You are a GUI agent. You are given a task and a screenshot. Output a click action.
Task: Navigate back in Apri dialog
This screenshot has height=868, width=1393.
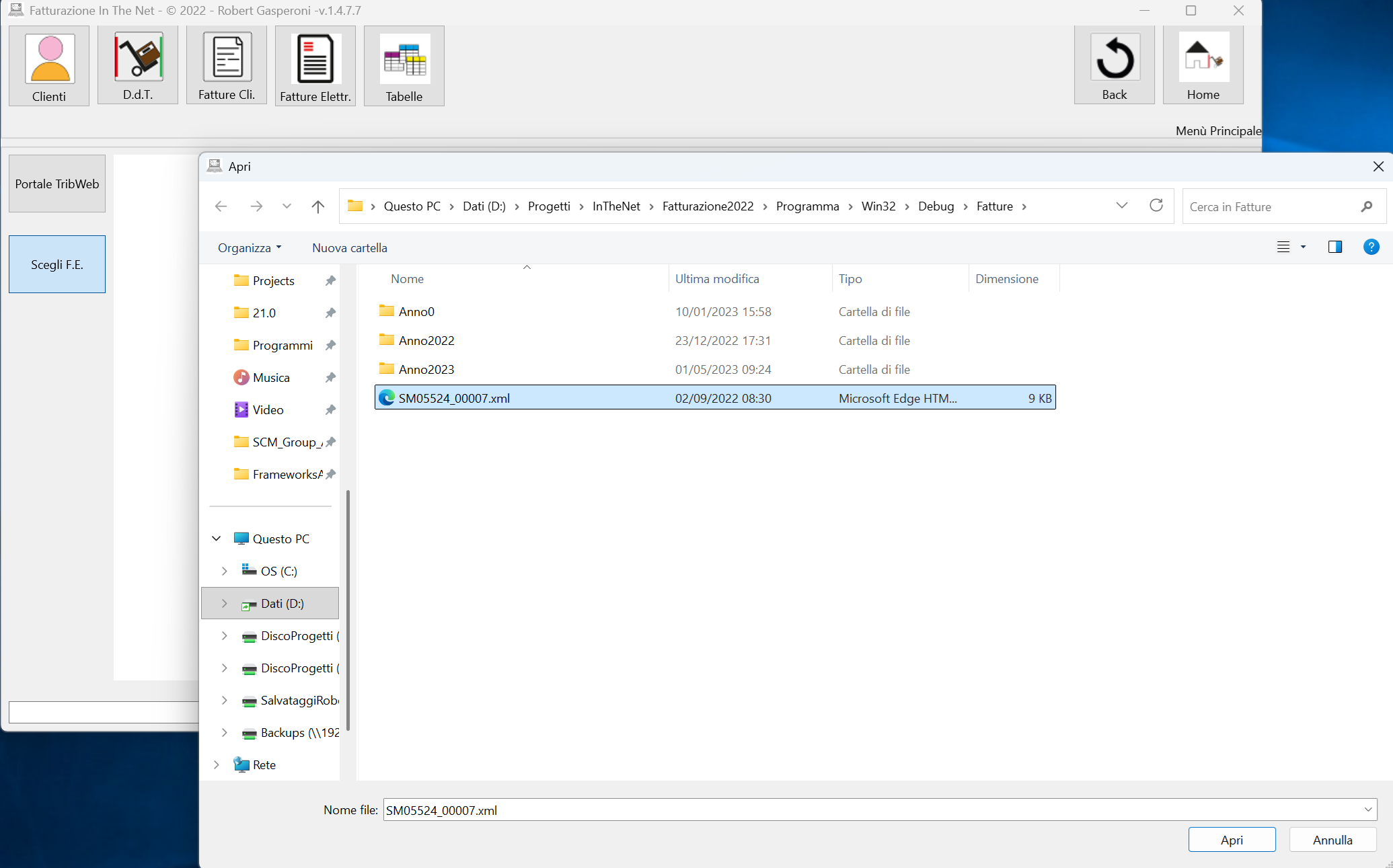(x=221, y=206)
